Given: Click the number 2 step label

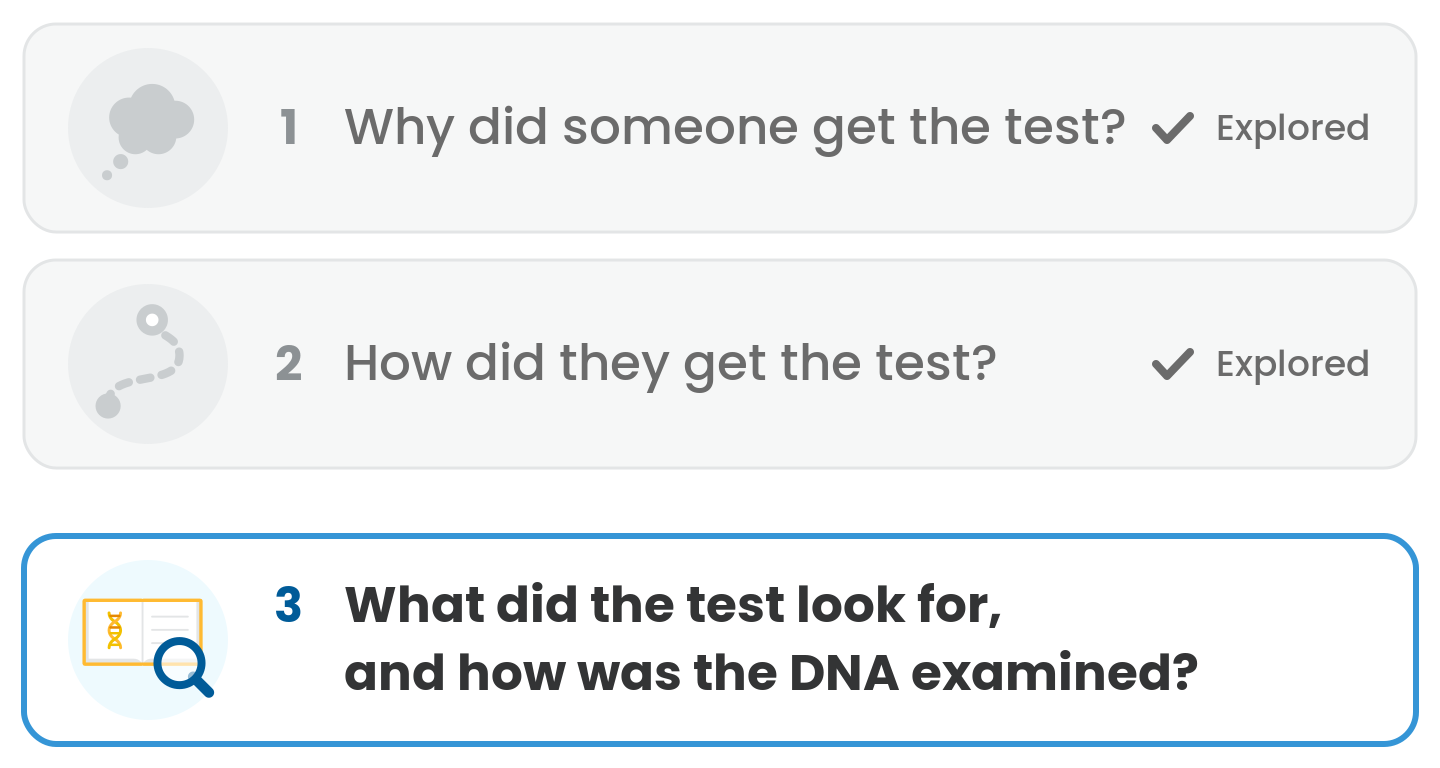Looking at the screenshot, I should pyautogui.click(x=288, y=364).
